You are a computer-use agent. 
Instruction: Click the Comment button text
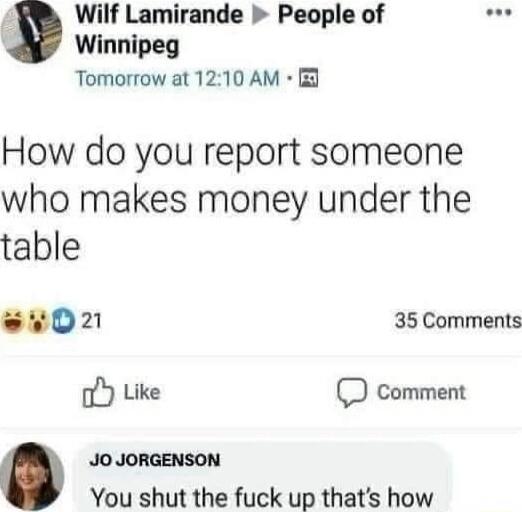(421, 392)
